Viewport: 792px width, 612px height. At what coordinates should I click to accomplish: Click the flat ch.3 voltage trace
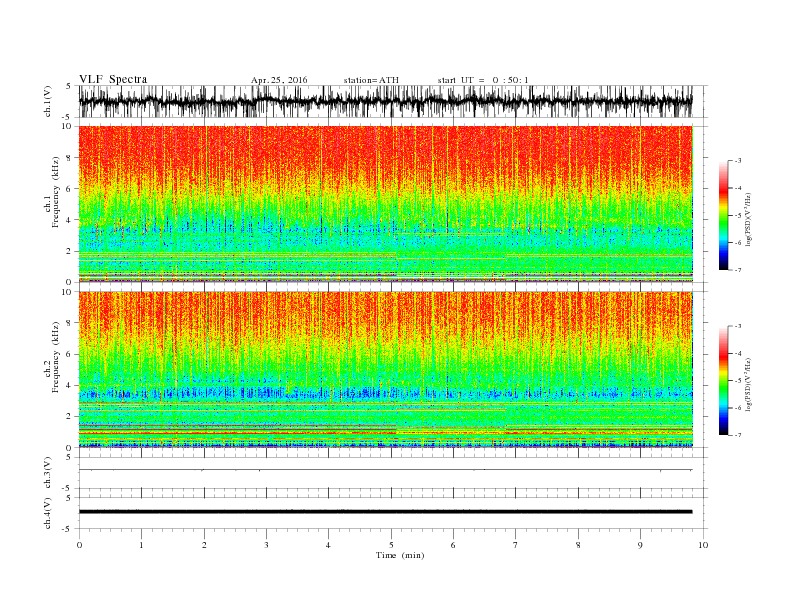point(385,470)
